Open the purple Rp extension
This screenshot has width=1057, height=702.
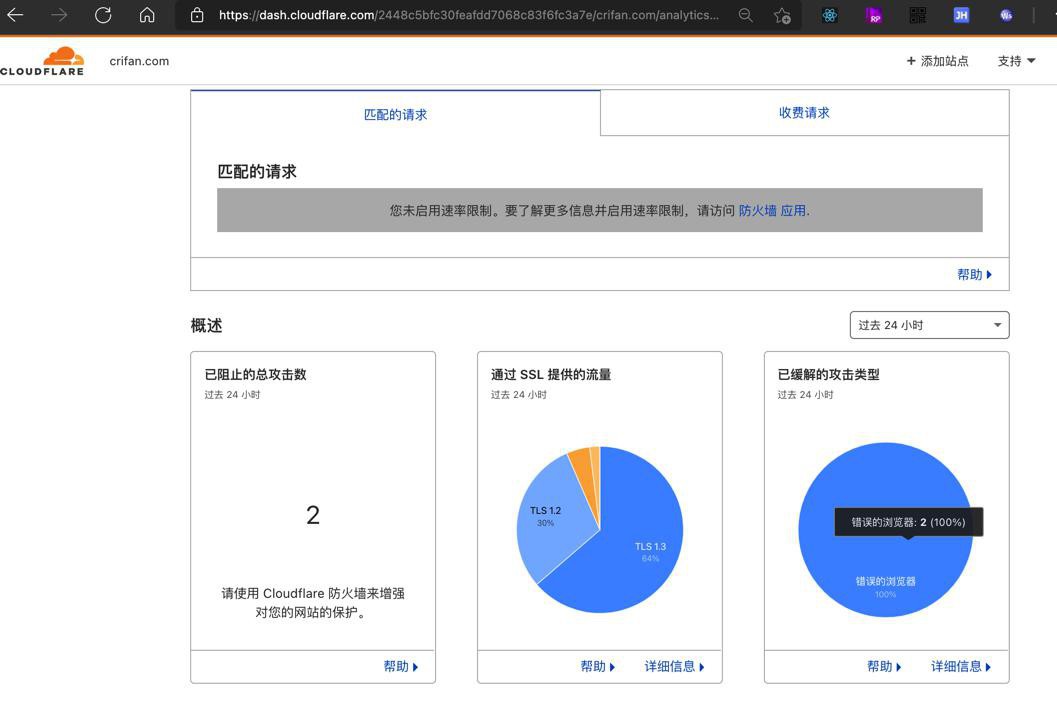[x=874, y=15]
